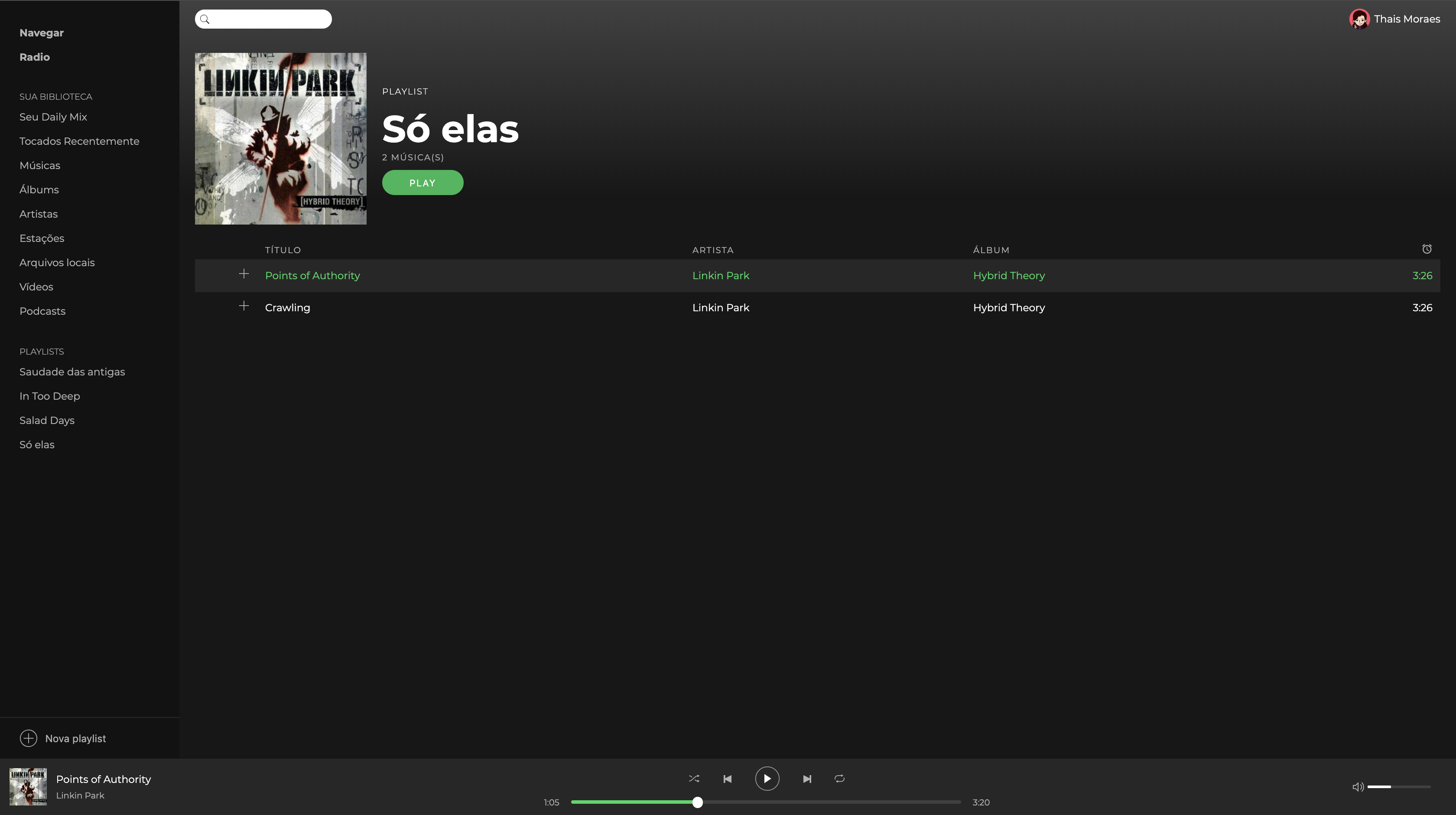
Task: Skip to next track
Action: [807, 779]
